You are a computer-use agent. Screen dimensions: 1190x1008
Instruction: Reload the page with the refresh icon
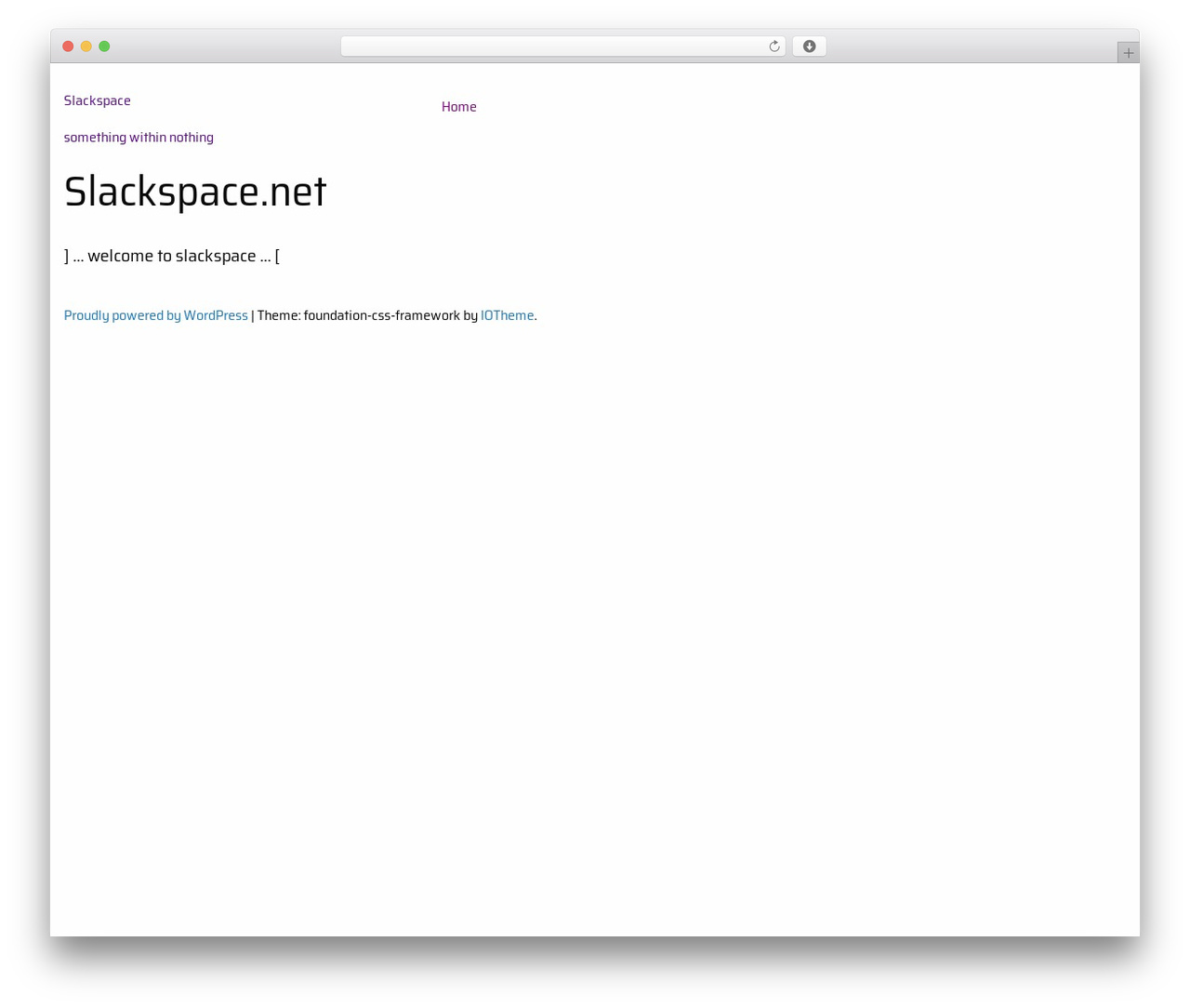(773, 46)
